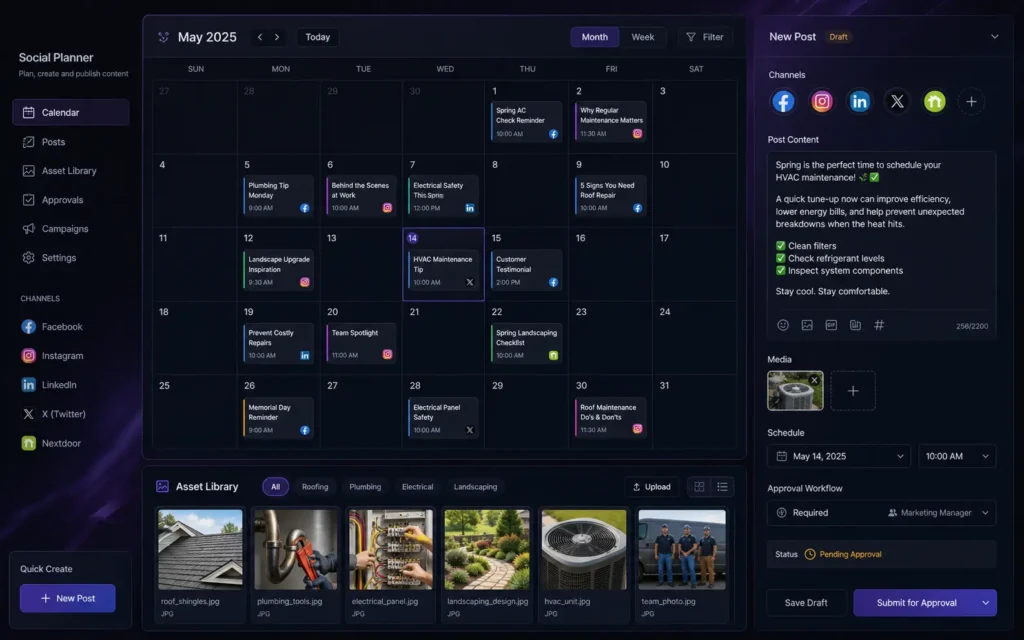This screenshot has width=1024, height=640.
Task: Select All filter in Asset Library
Action: pos(276,487)
